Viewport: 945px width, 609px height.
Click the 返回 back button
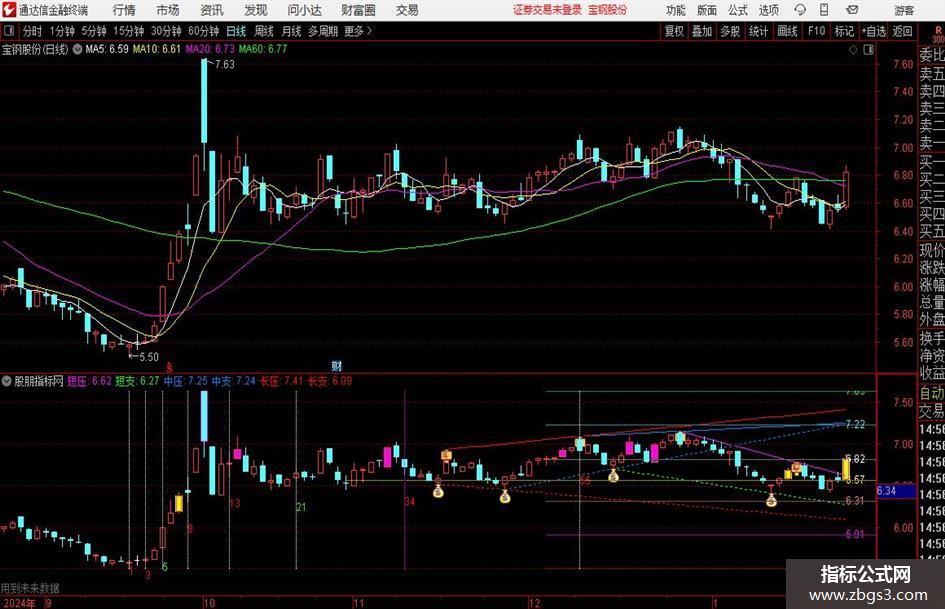902,31
